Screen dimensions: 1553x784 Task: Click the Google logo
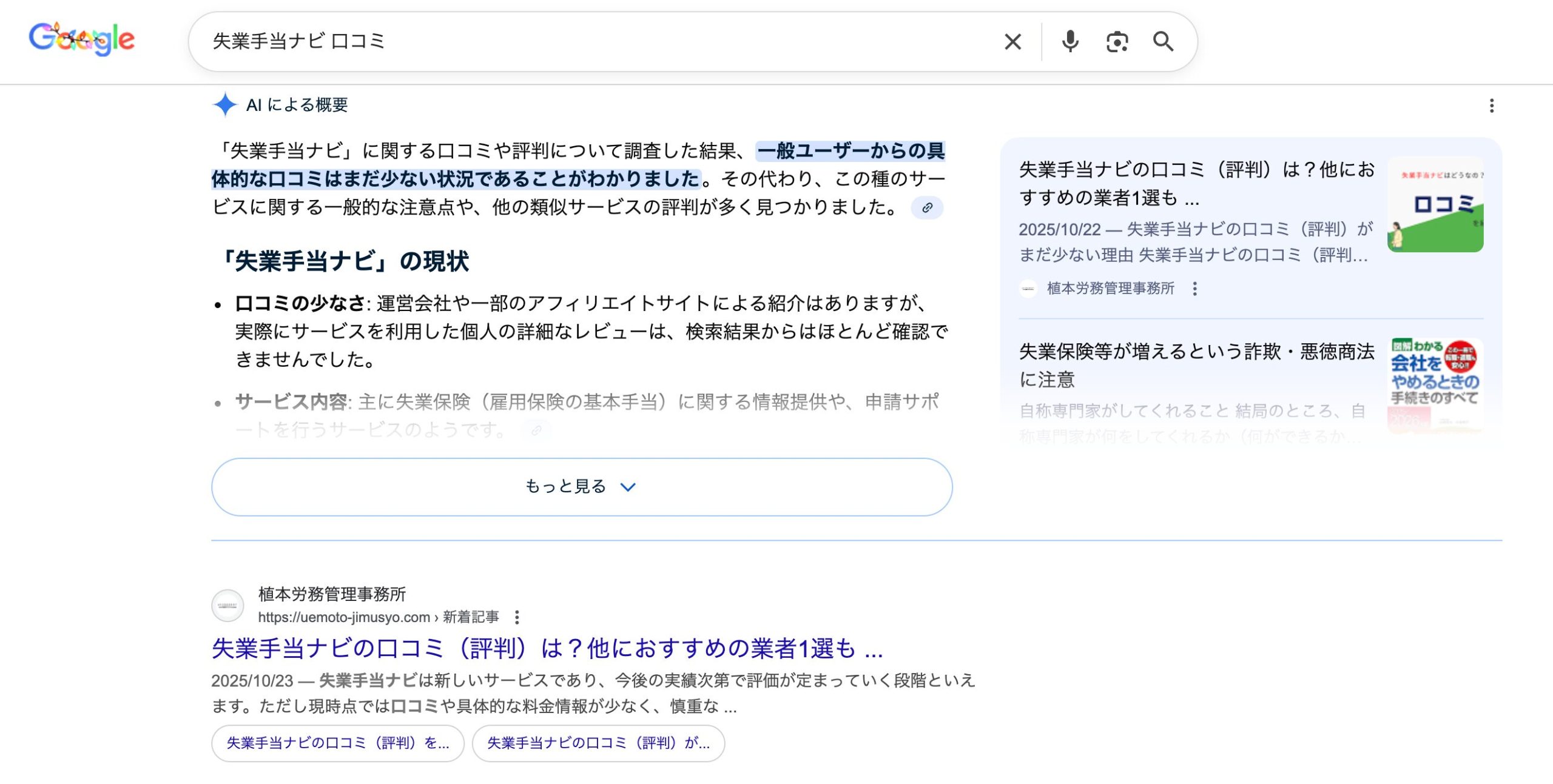(82, 39)
